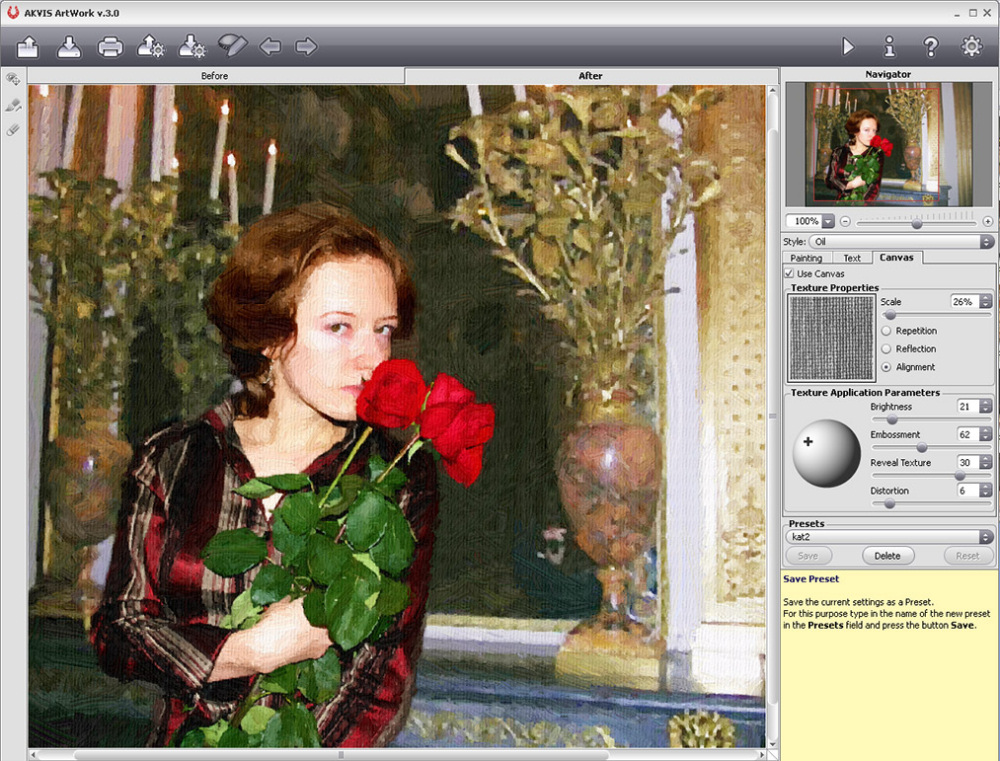Click the Save image toolbar icon
The image size is (1000, 761).
[69, 46]
